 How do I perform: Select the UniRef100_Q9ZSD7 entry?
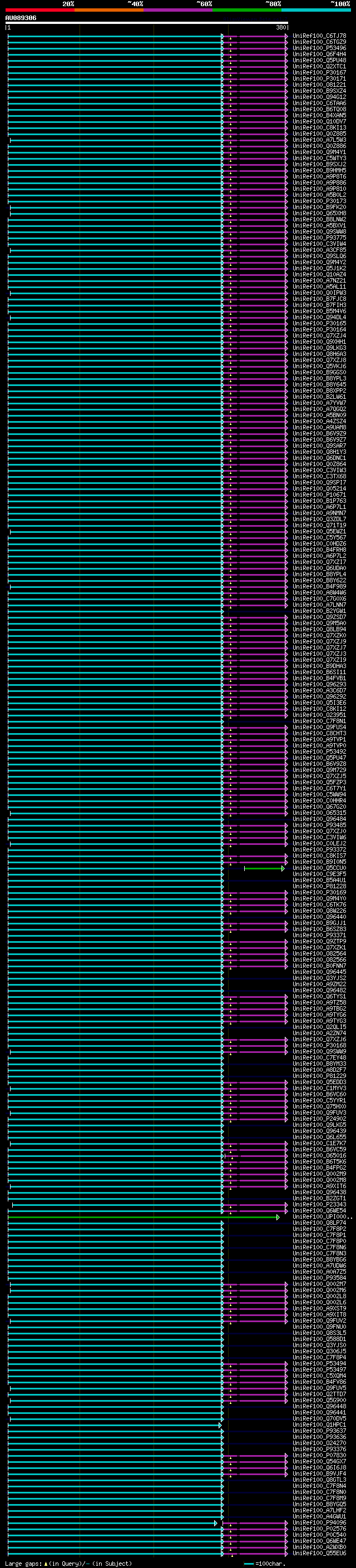(x=319, y=617)
